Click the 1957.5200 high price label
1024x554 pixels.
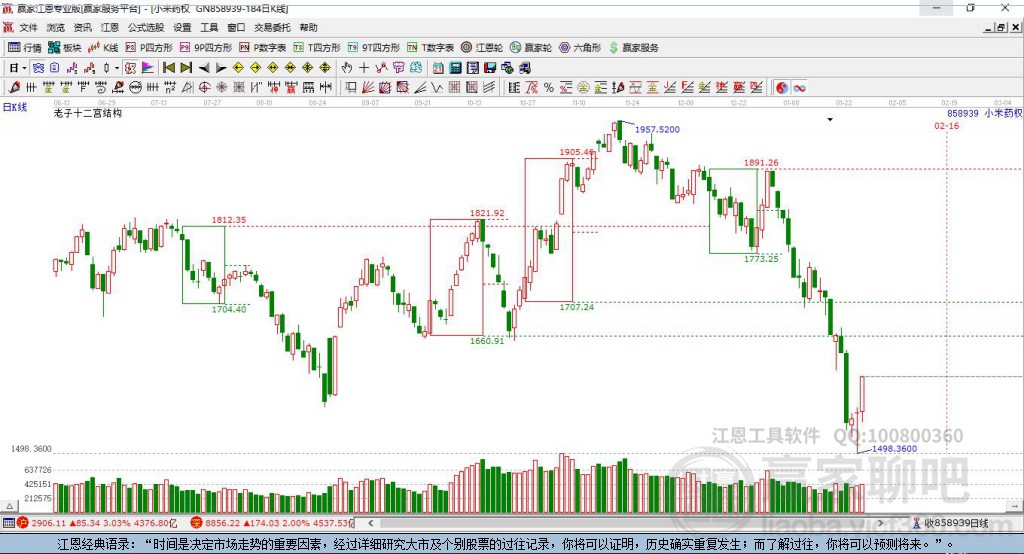657,129
